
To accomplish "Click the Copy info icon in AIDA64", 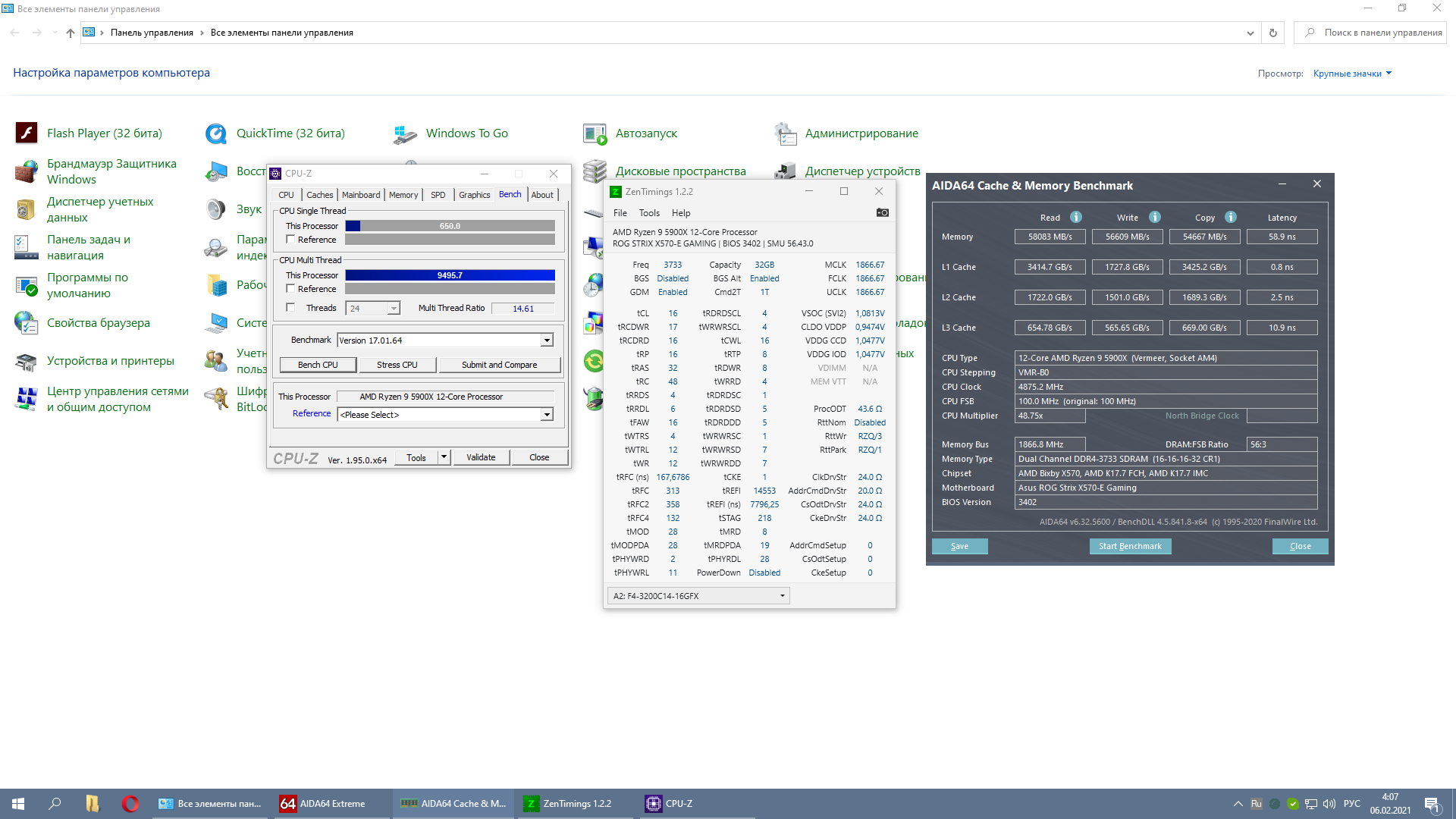I will [1230, 217].
